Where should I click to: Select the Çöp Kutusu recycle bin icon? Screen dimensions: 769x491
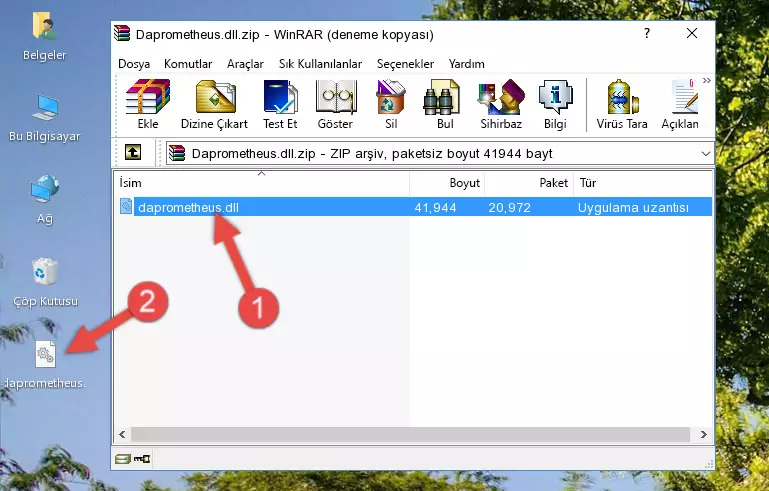click(45, 283)
